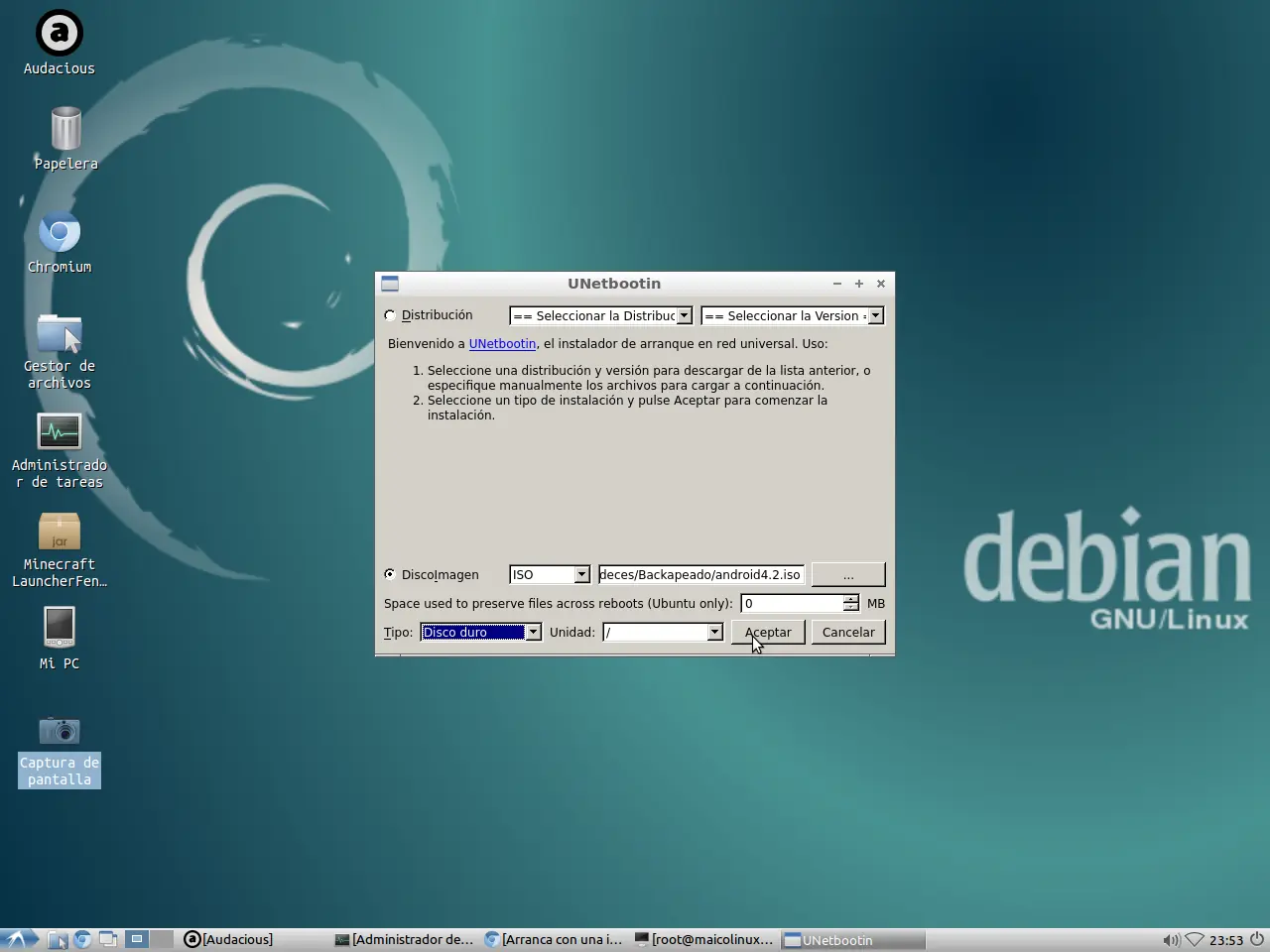The image size is (1270, 952).
Task: Open the volume control in system tray
Action: click(x=1171, y=940)
